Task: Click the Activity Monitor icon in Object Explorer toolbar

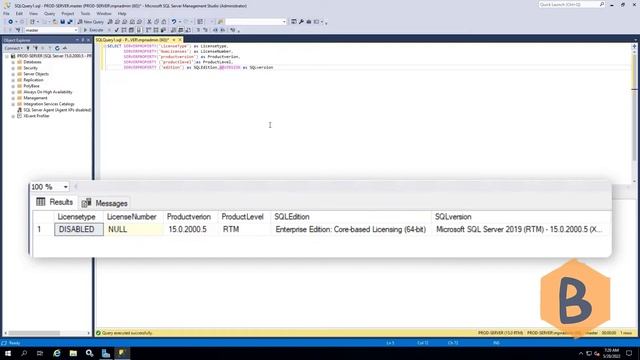Action: 64,48
